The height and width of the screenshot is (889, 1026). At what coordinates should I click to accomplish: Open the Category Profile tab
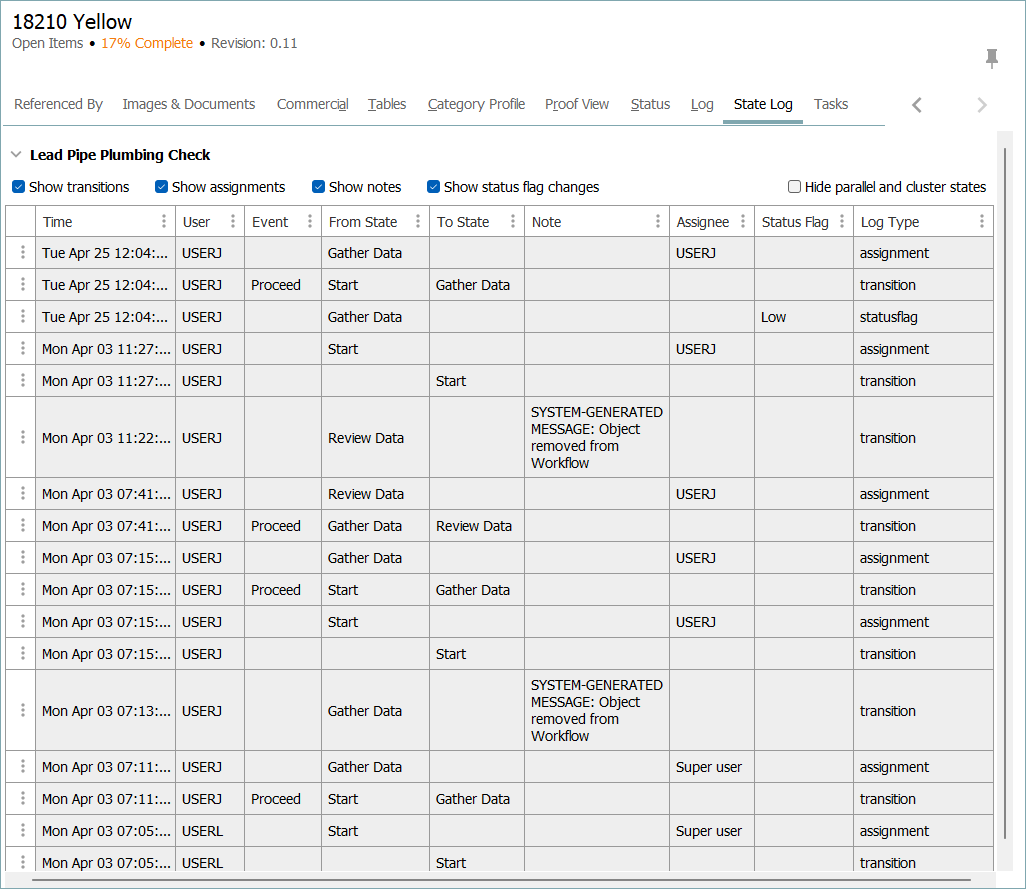click(x=476, y=104)
